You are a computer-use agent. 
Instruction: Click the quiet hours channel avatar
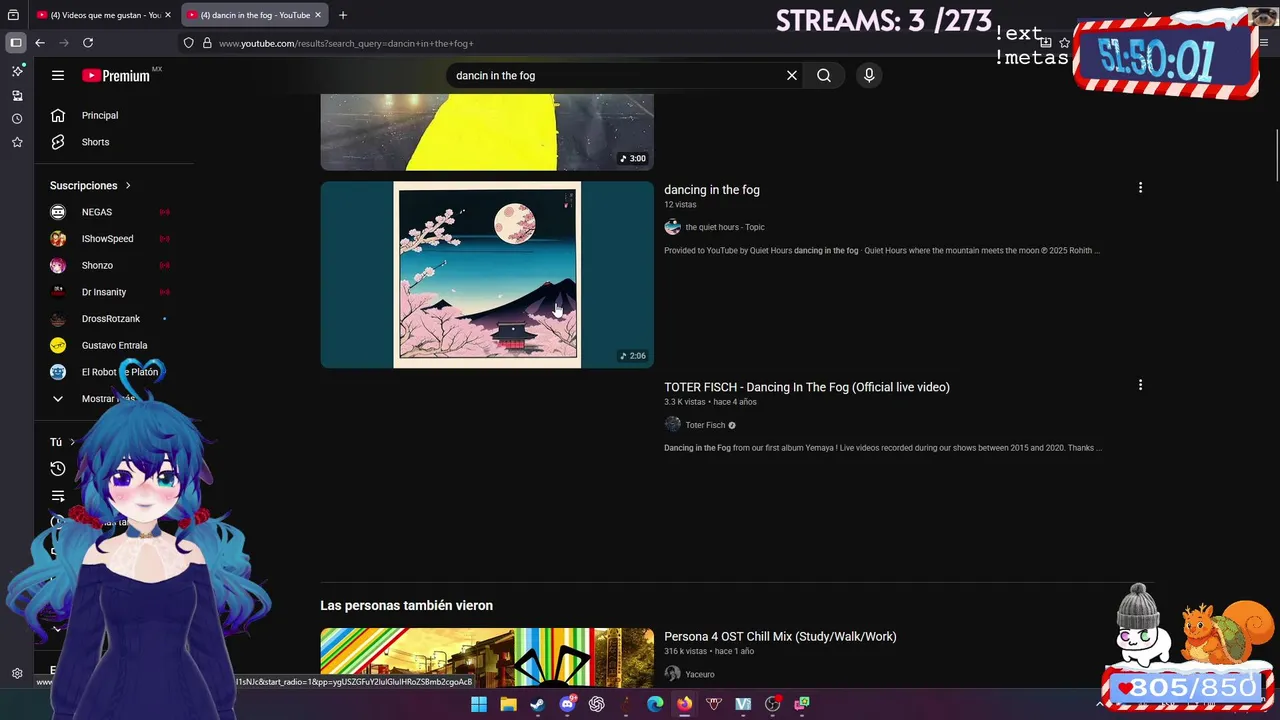click(673, 227)
